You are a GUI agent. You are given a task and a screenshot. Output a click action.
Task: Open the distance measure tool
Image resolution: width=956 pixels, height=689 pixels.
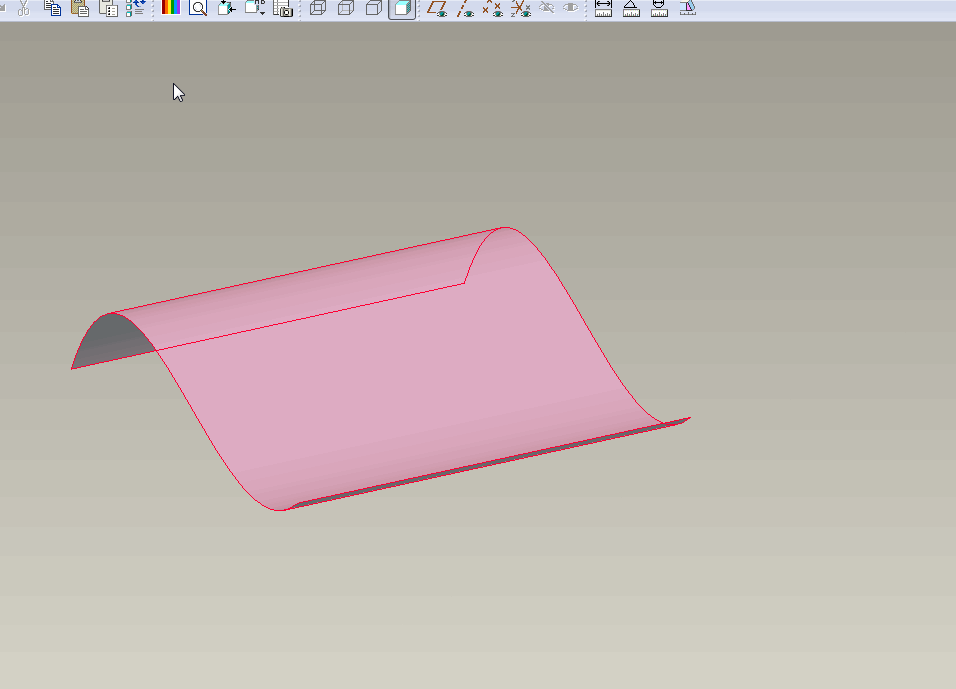click(603, 8)
